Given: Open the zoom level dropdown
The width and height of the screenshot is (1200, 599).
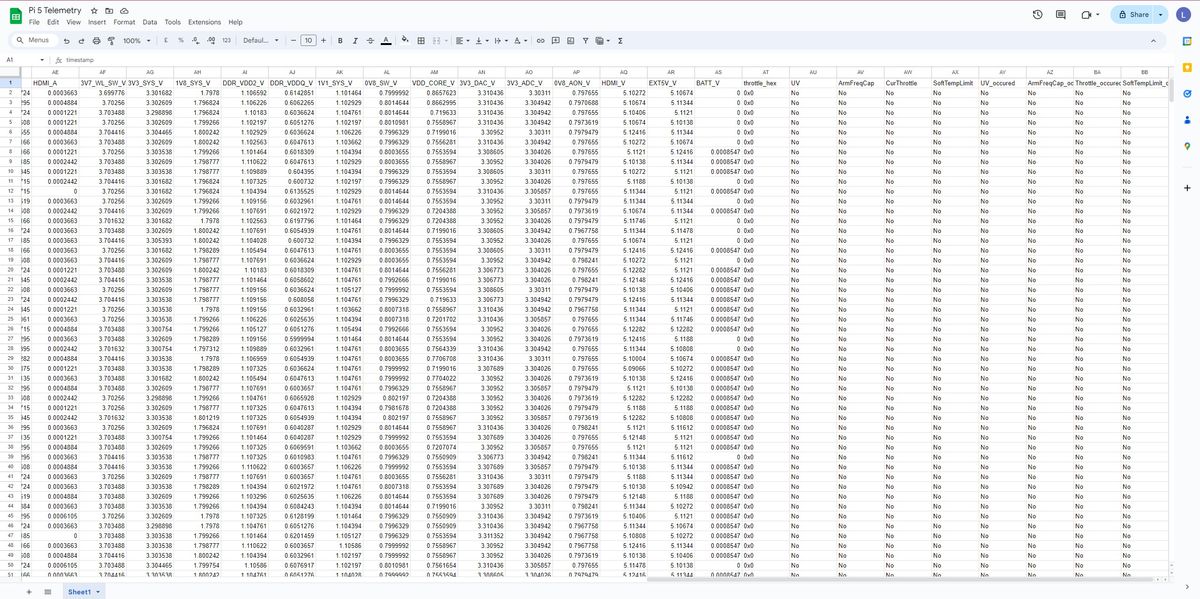Looking at the screenshot, I should tap(134, 40).
